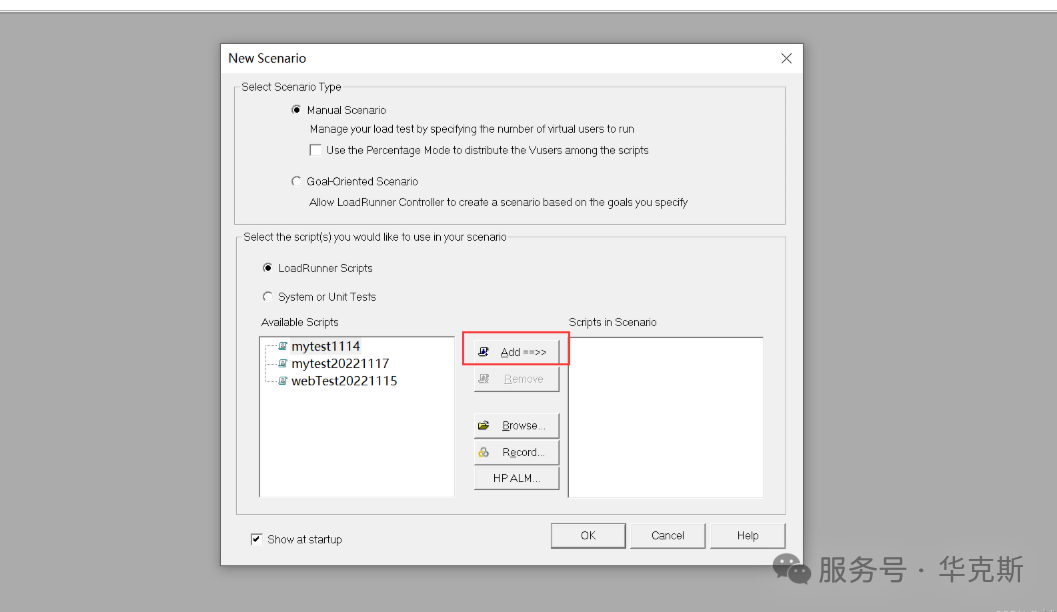The height and width of the screenshot is (612, 1057).
Task: Open the HP ALM... connection
Action: coord(516,478)
